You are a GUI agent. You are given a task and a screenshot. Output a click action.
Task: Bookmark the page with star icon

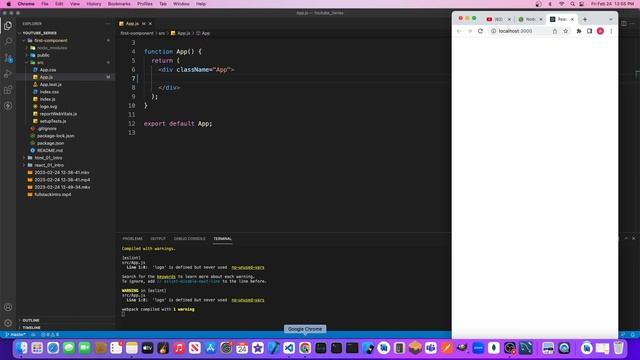click(x=565, y=31)
